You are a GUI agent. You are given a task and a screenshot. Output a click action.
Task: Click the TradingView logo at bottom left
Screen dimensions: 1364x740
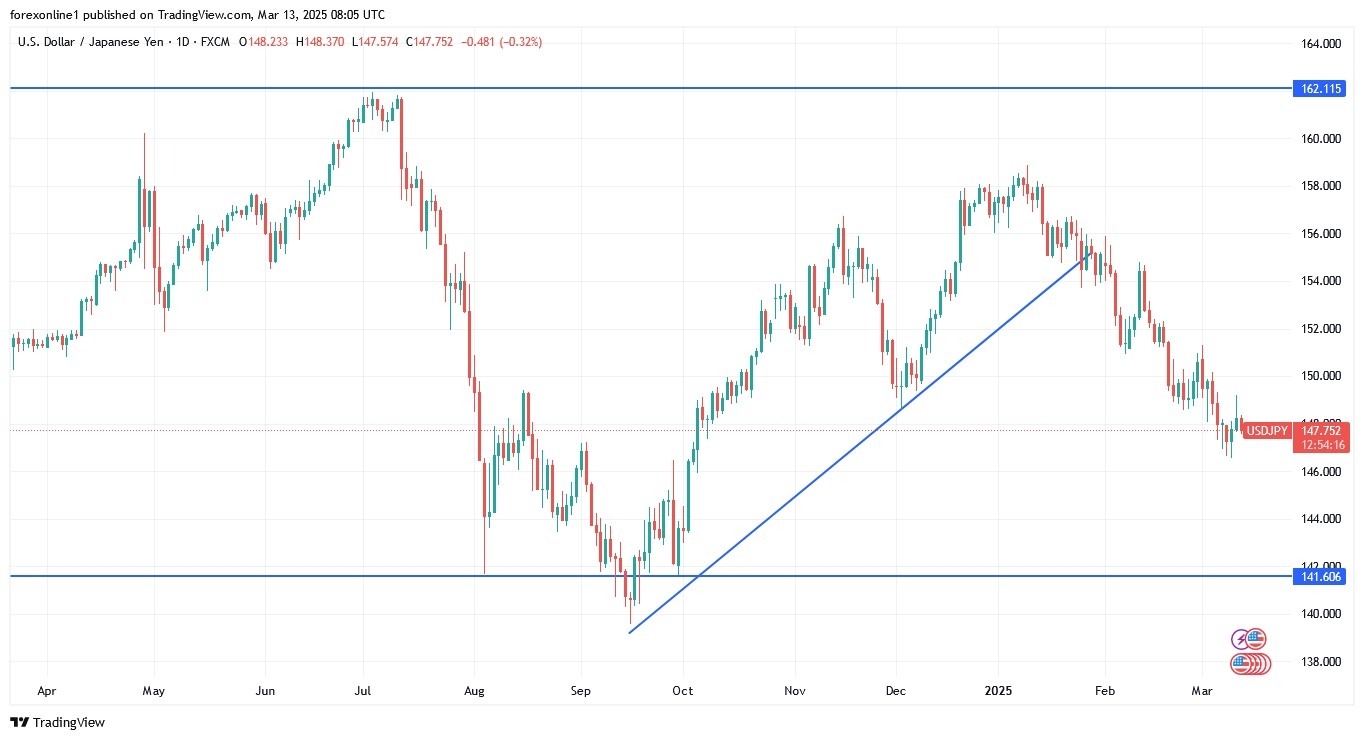58,722
